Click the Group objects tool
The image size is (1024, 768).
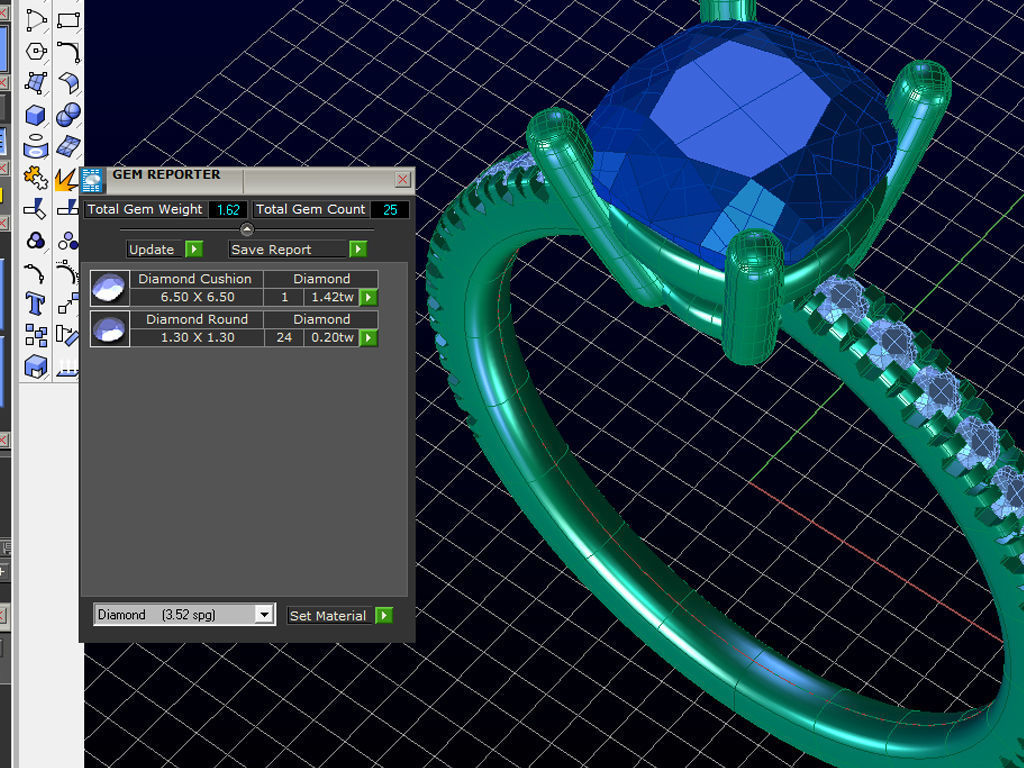(x=35, y=241)
